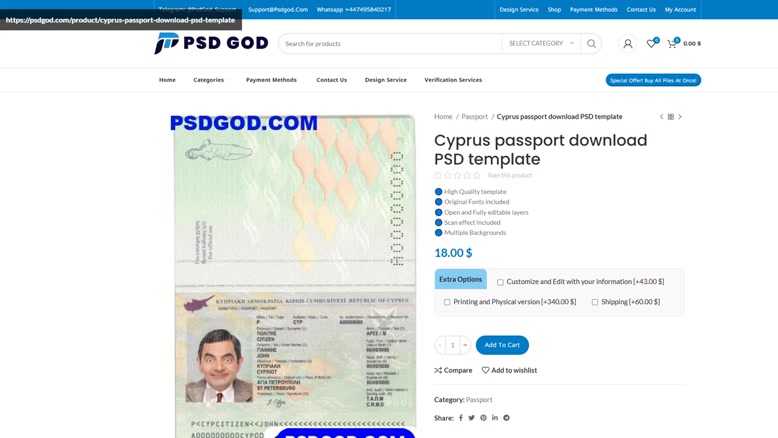Click the Search for products field

coord(390,44)
